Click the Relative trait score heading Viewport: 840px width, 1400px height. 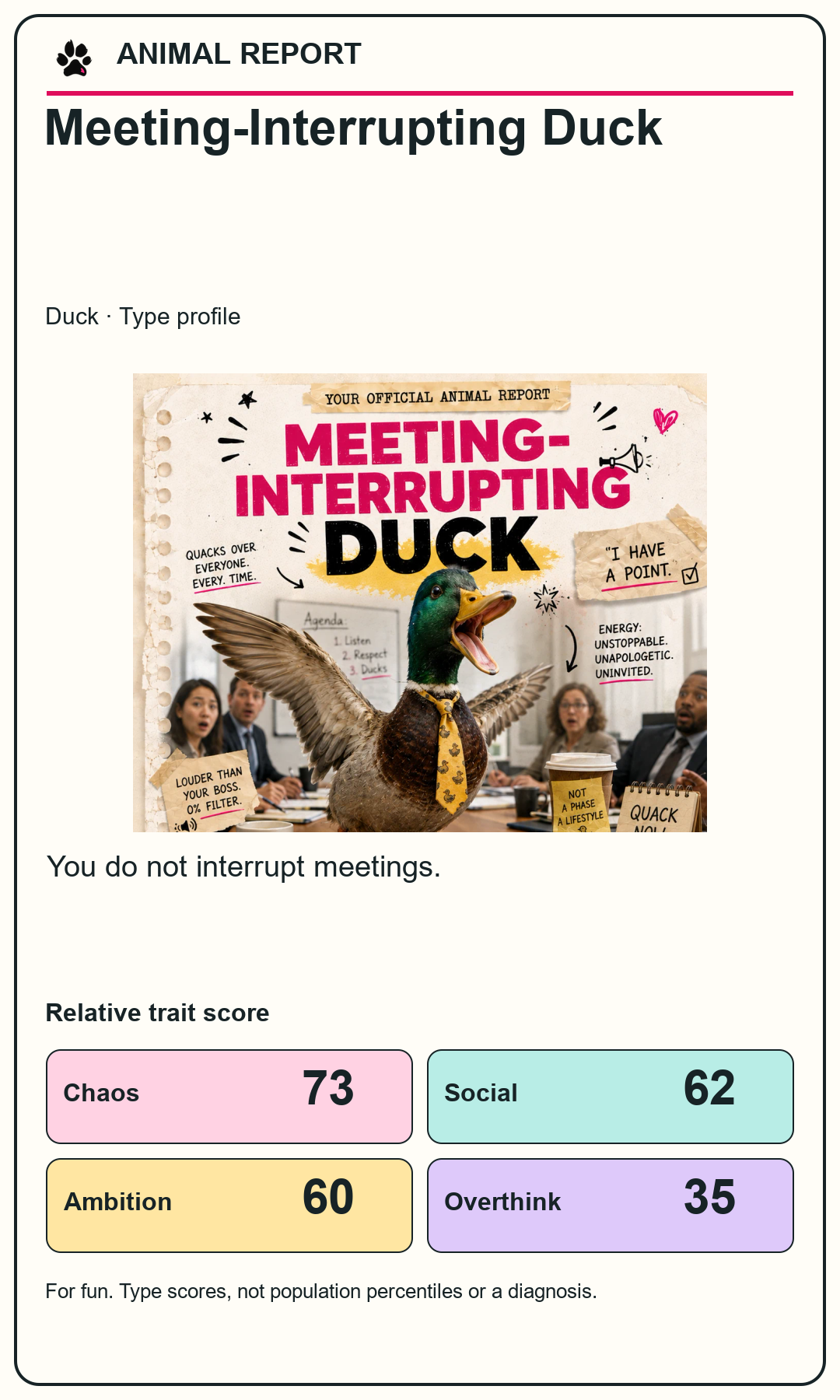[x=158, y=1013]
